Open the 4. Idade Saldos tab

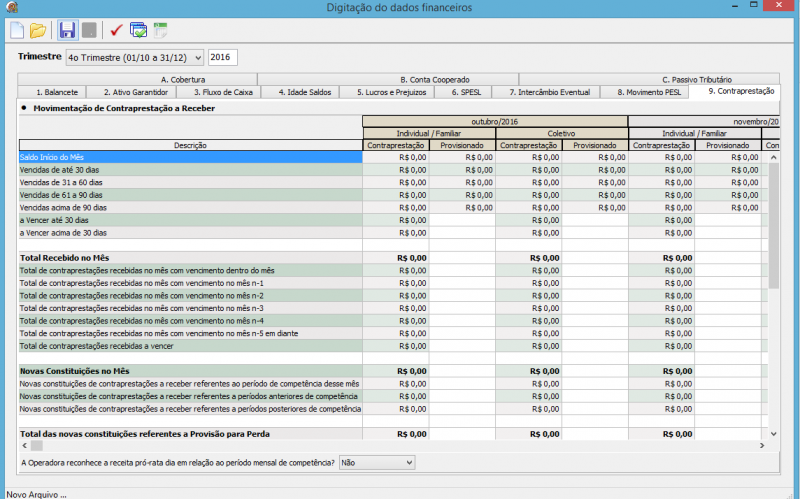(301, 92)
